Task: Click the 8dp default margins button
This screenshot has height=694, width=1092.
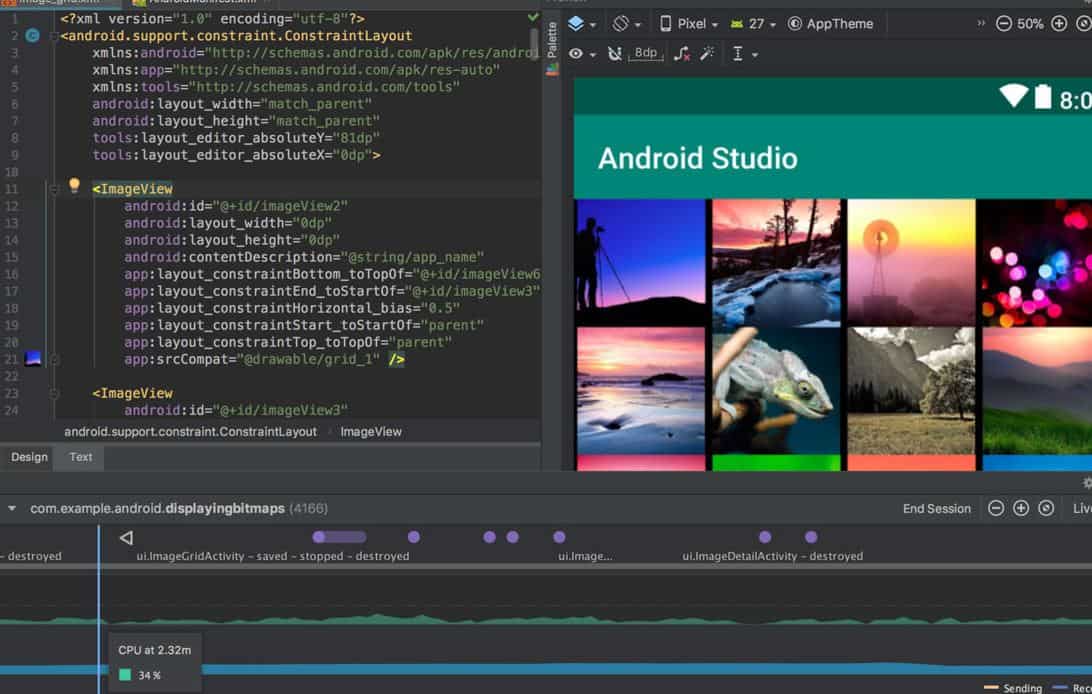Action: tap(646, 53)
